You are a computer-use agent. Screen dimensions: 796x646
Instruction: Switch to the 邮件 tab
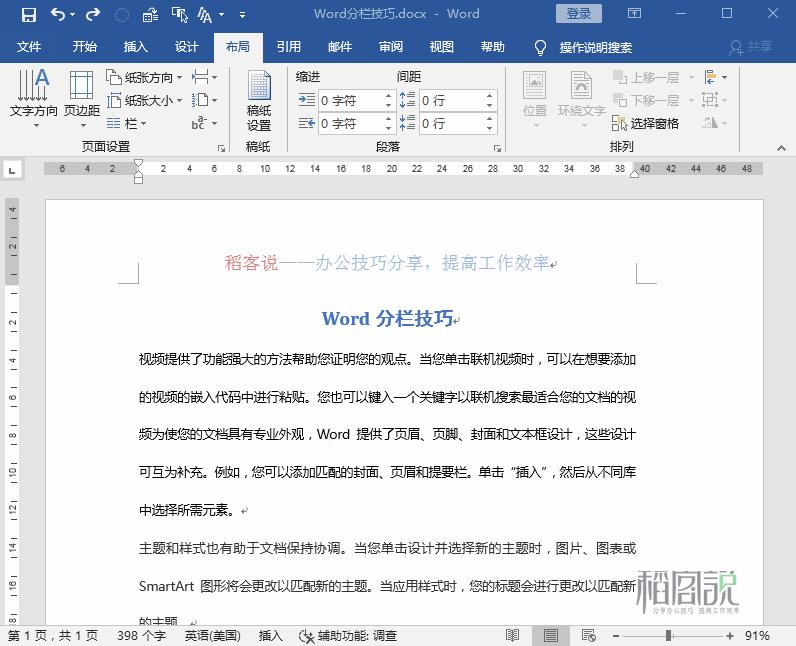click(340, 47)
